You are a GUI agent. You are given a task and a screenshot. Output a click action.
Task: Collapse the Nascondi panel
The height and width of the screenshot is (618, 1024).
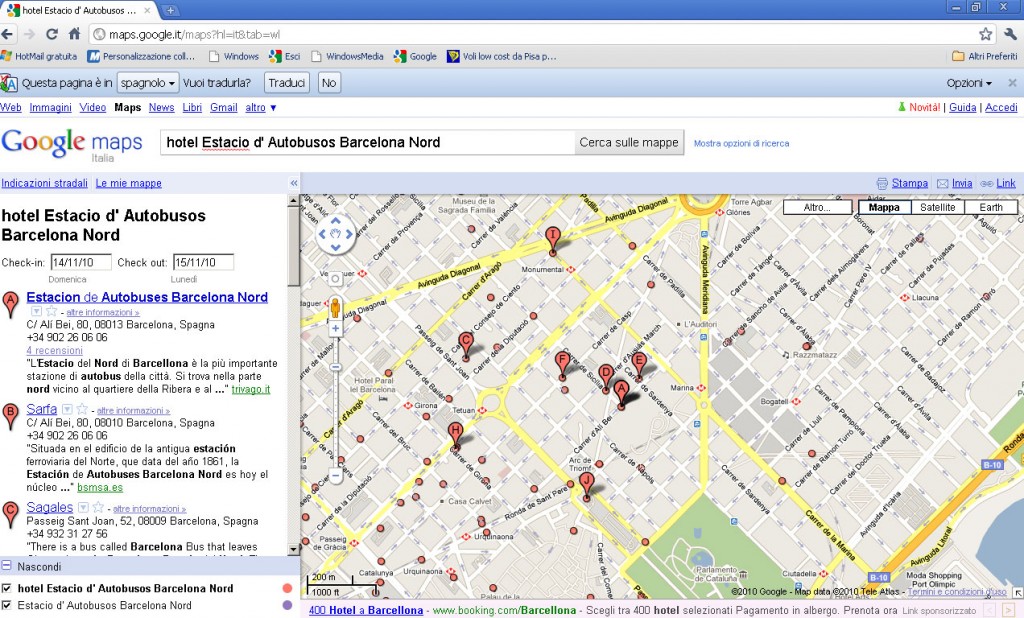pyautogui.click(x=6, y=566)
